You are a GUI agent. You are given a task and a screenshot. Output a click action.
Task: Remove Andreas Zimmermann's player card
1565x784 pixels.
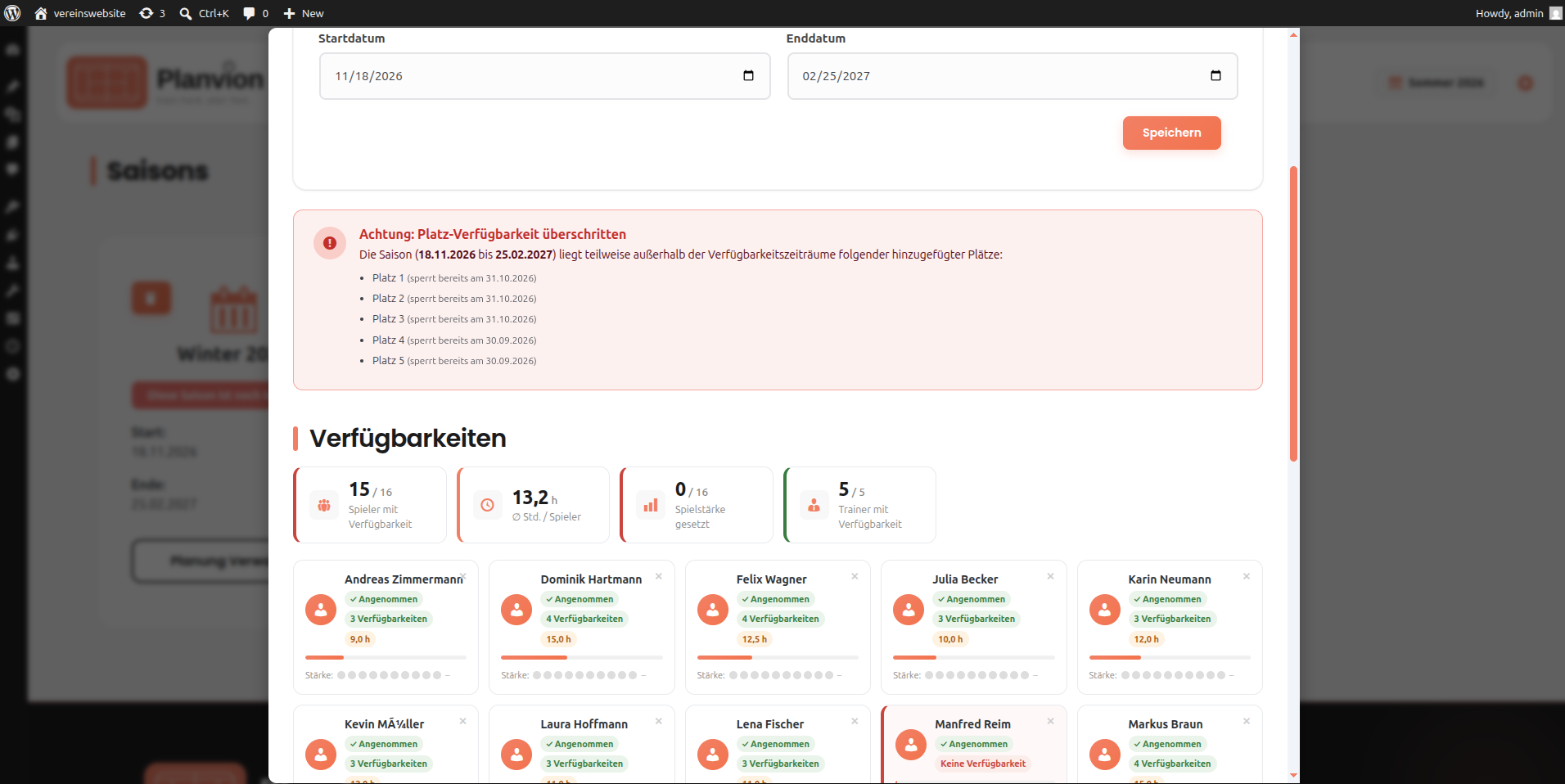coord(463,576)
